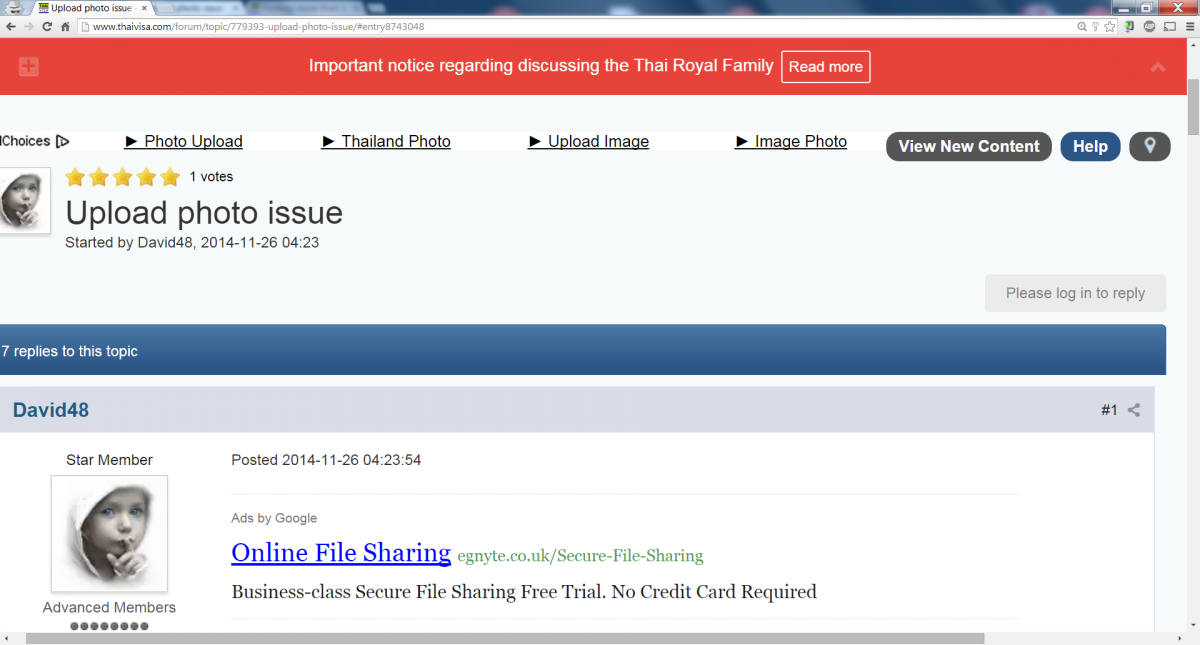
Task: Reload the page with the refresh icon
Action: [x=47, y=27]
